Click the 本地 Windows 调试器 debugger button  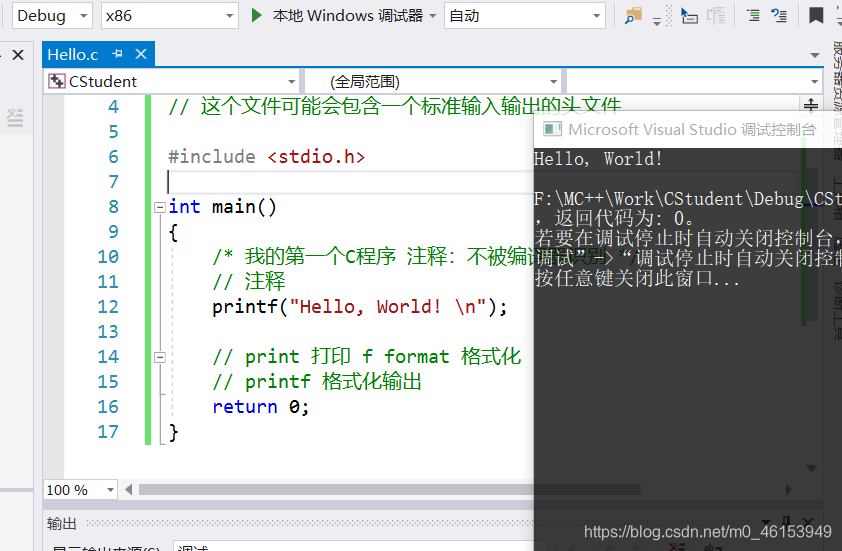[347, 16]
